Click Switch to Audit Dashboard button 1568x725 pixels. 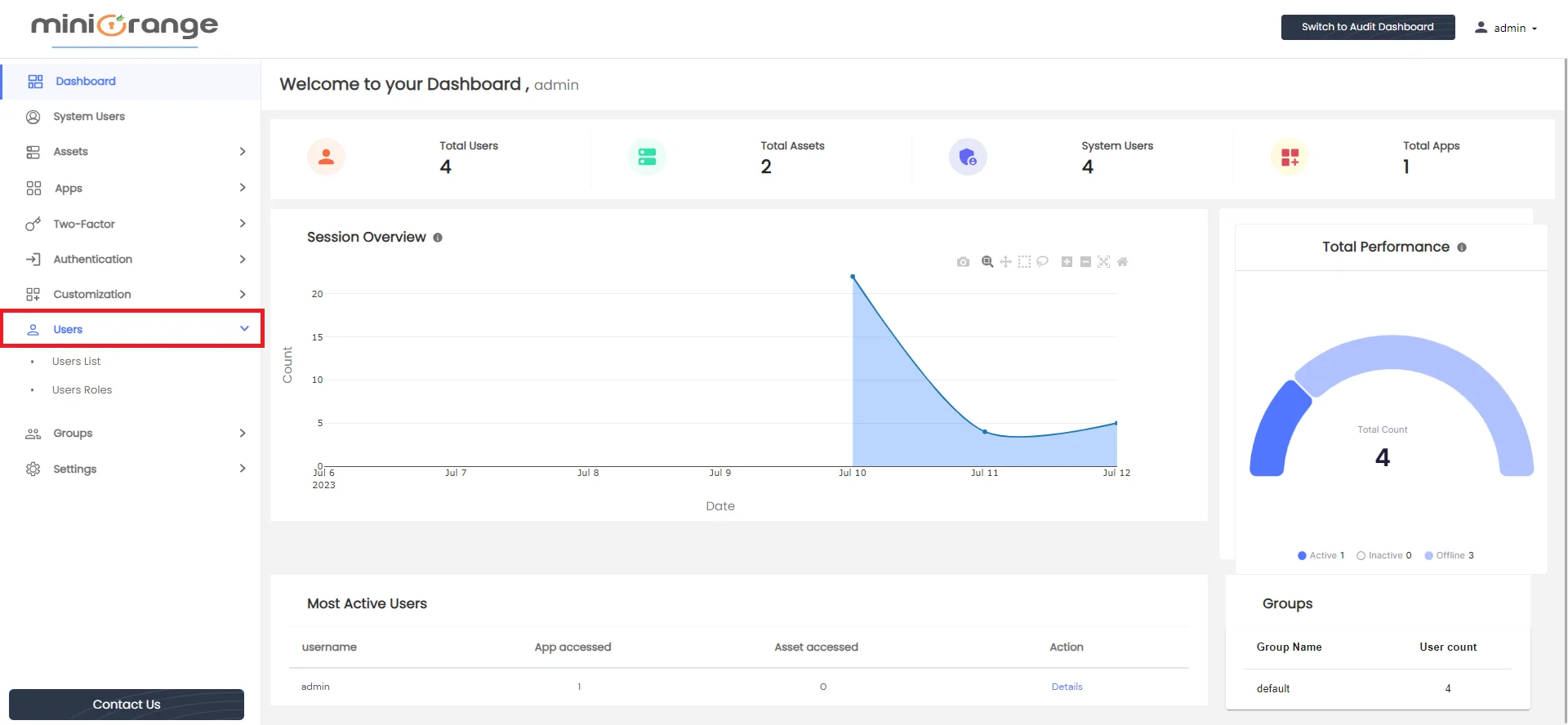[x=1367, y=27]
